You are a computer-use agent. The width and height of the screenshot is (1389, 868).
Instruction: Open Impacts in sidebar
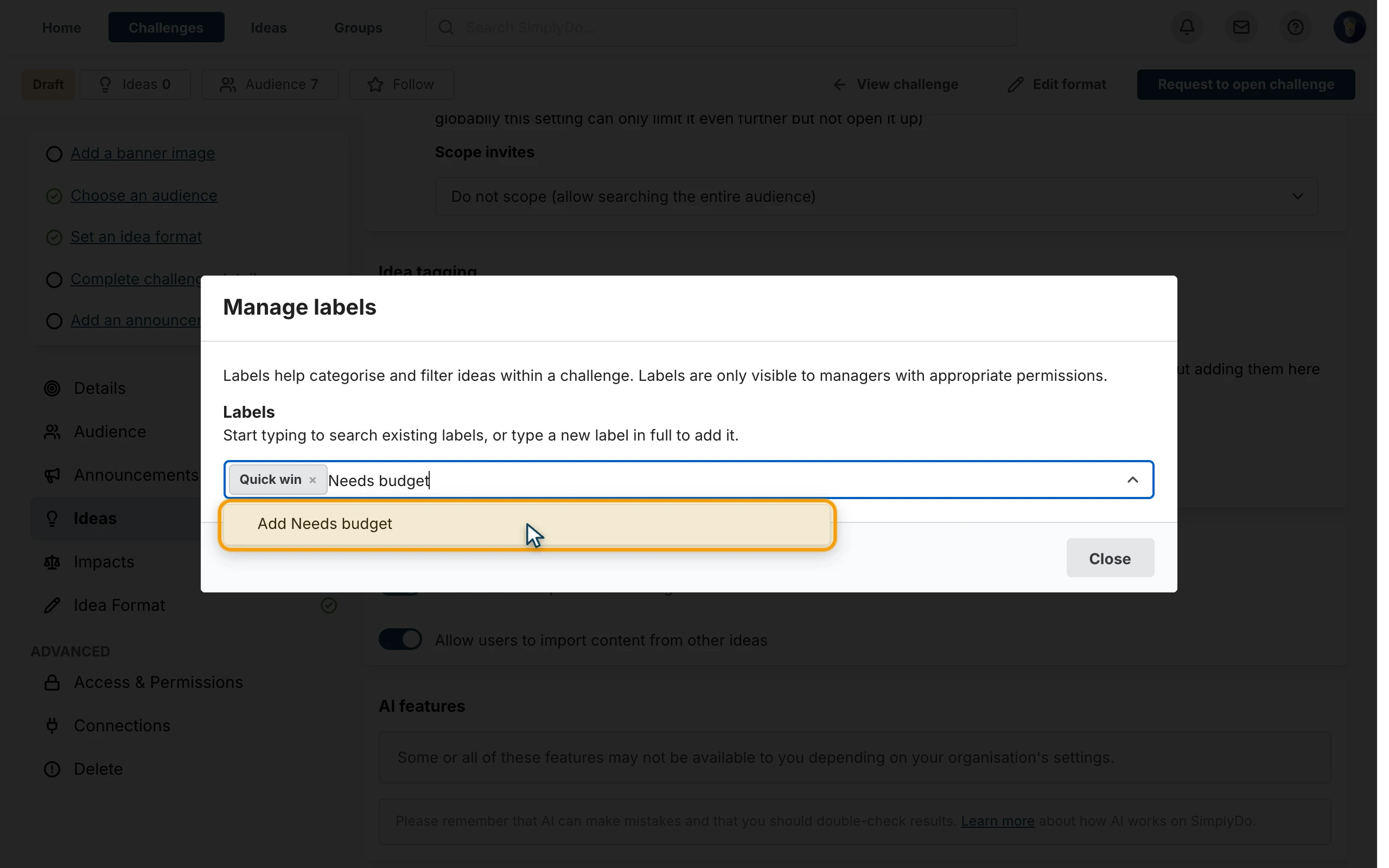104,562
